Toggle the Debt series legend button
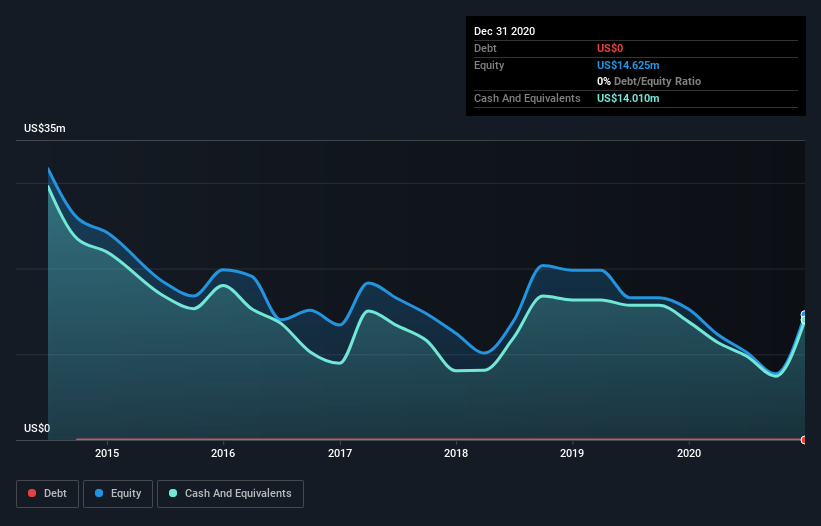Viewport: 821px width, 526px height. [48, 494]
